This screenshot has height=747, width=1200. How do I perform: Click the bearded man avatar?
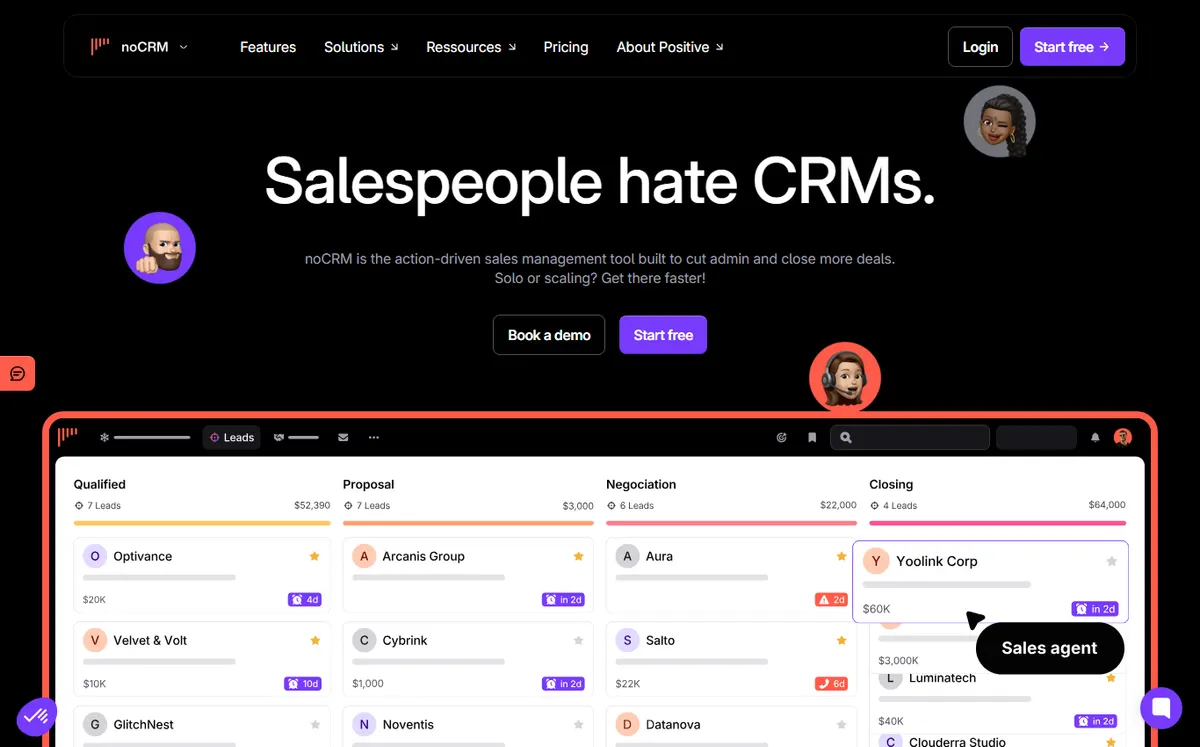(x=160, y=248)
